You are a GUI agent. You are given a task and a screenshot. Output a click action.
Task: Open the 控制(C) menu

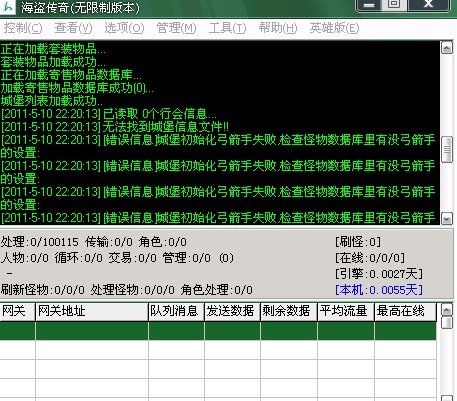pyautogui.click(x=23, y=28)
